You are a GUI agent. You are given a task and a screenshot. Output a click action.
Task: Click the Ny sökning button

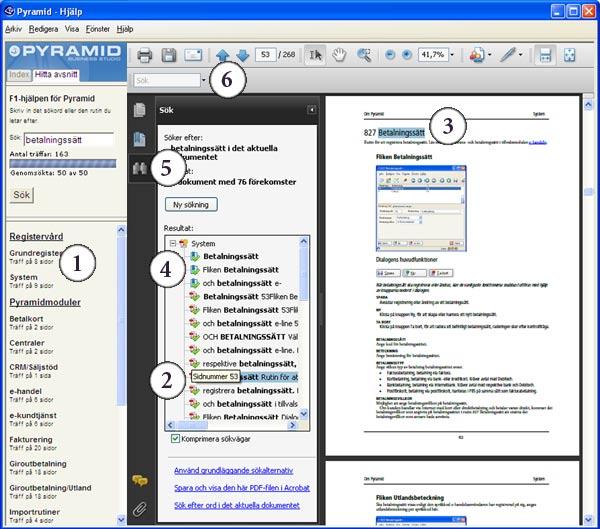pyautogui.click(x=191, y=204)
